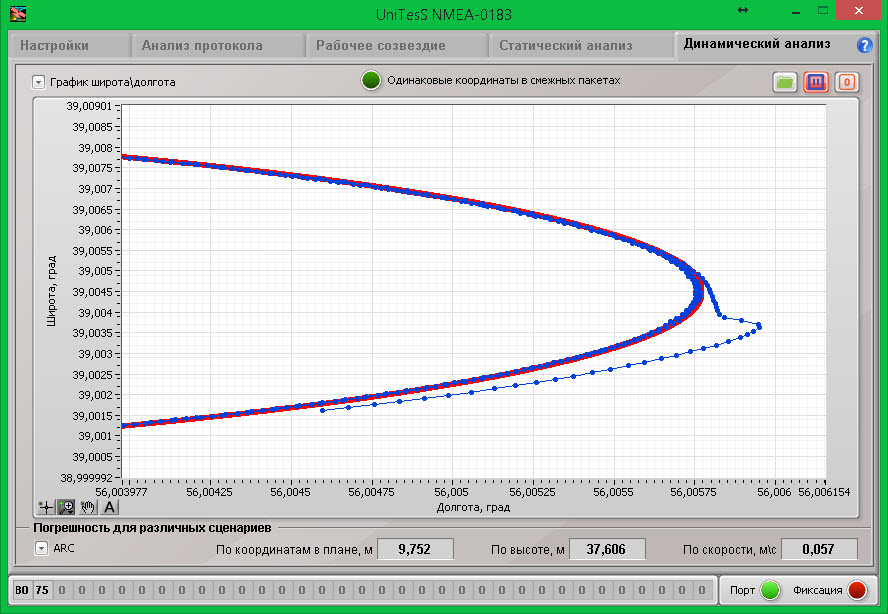Open help via blue question mark icon

pos(865,45)
